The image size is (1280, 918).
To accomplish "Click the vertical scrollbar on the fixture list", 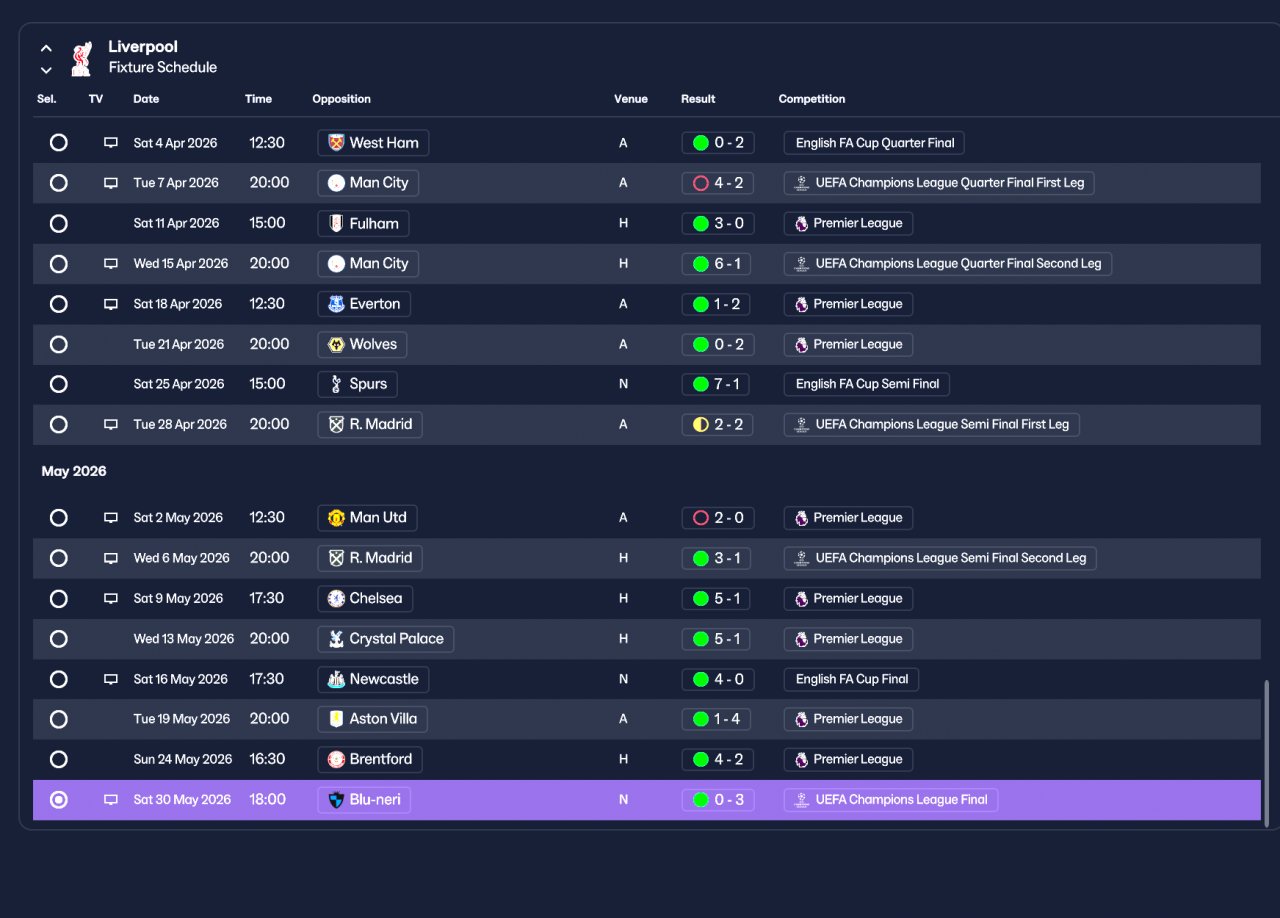I will coord(1267,753).
